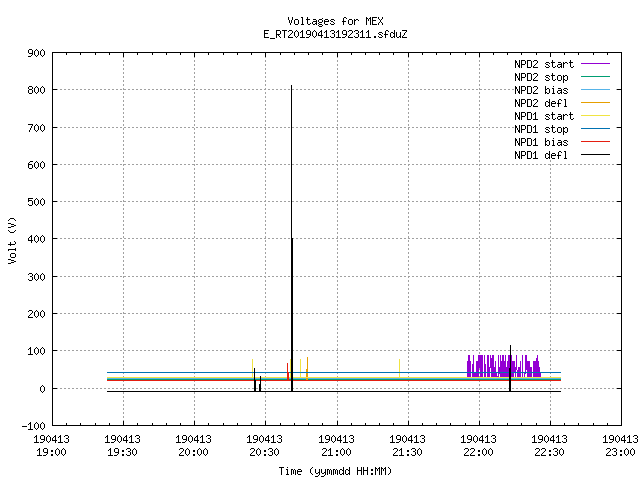Click the 700 y-axis tick label

(36, 128)
